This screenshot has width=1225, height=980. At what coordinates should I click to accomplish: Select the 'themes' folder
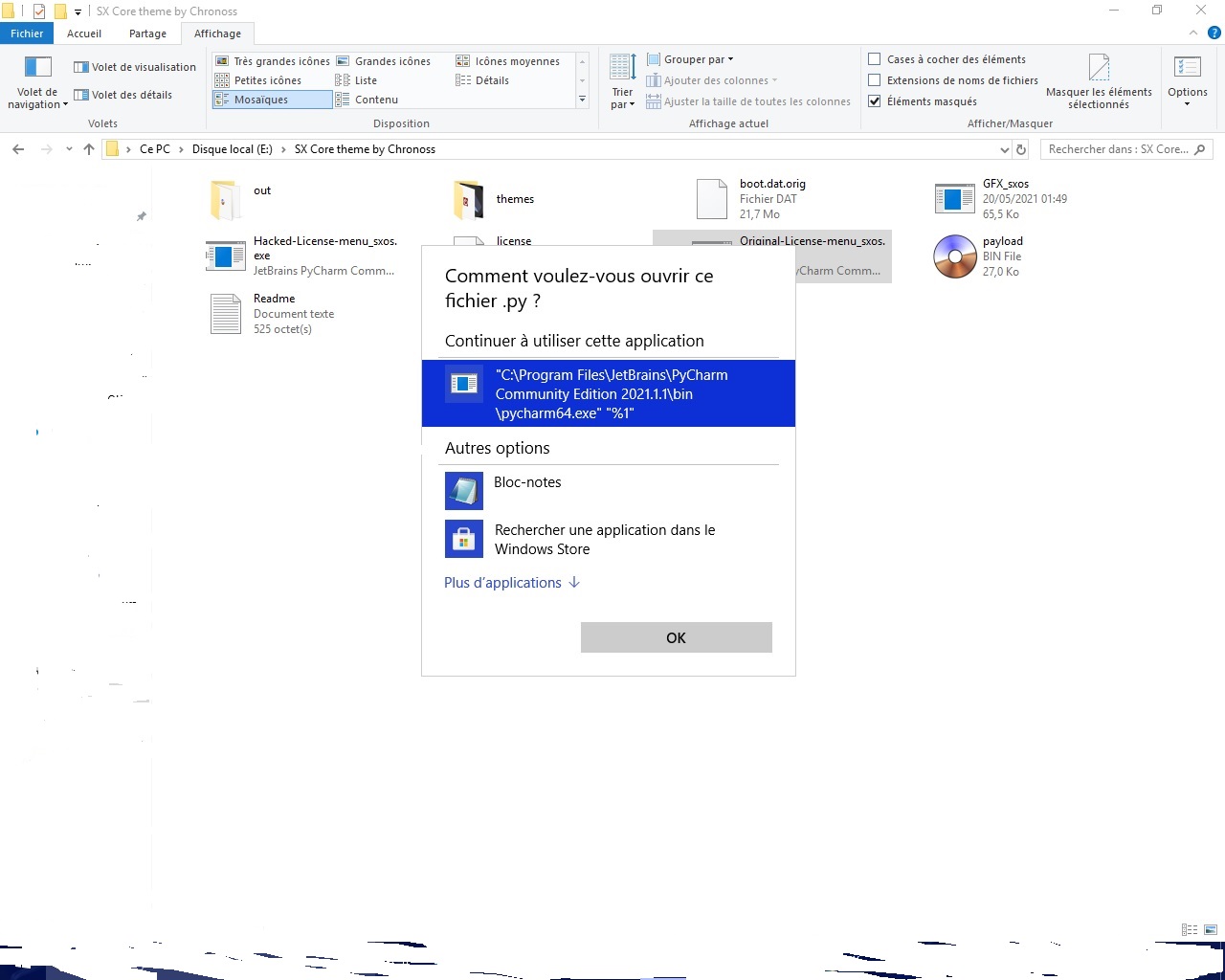pos(494,199)
